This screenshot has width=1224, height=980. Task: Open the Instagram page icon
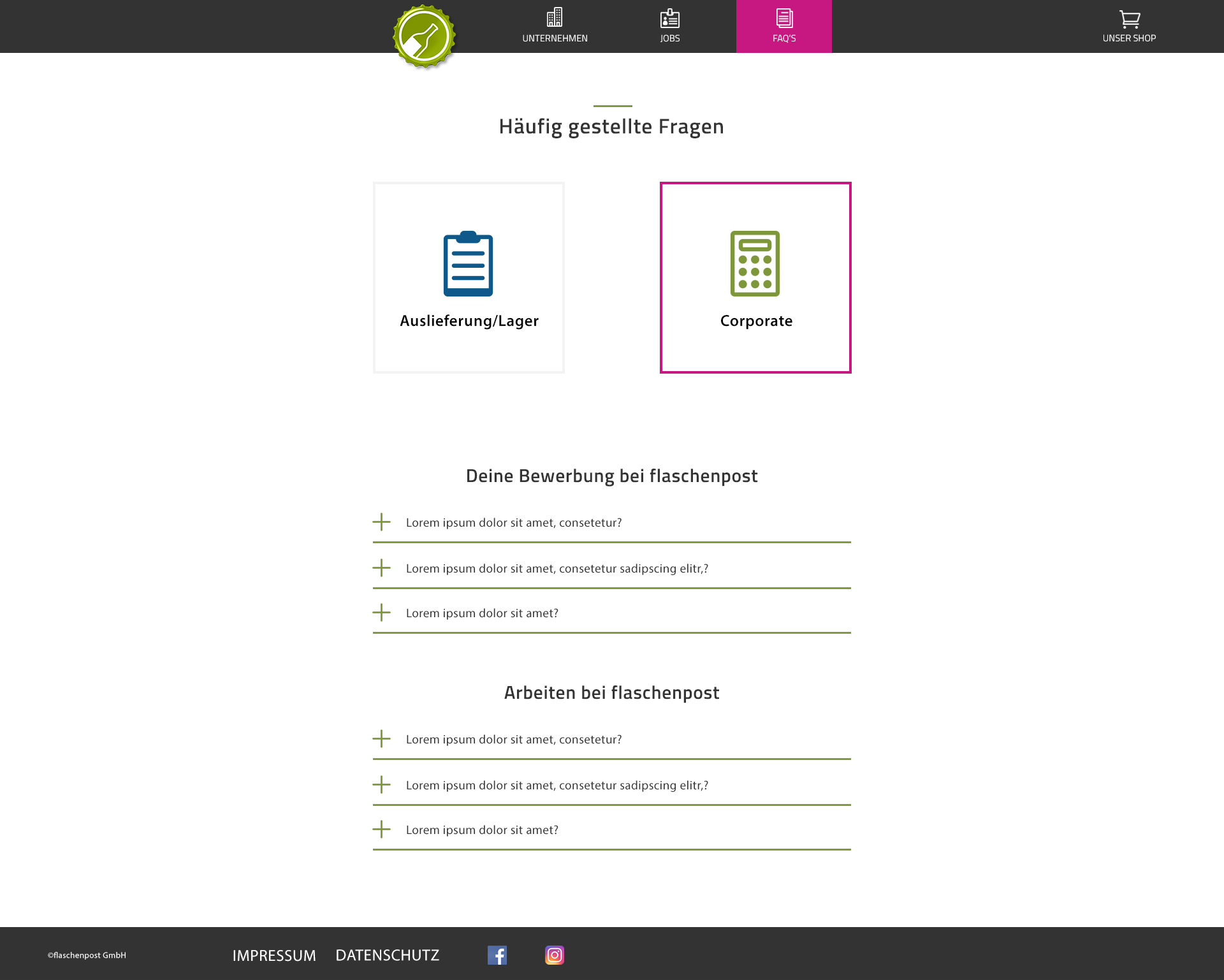coord(555,954)
